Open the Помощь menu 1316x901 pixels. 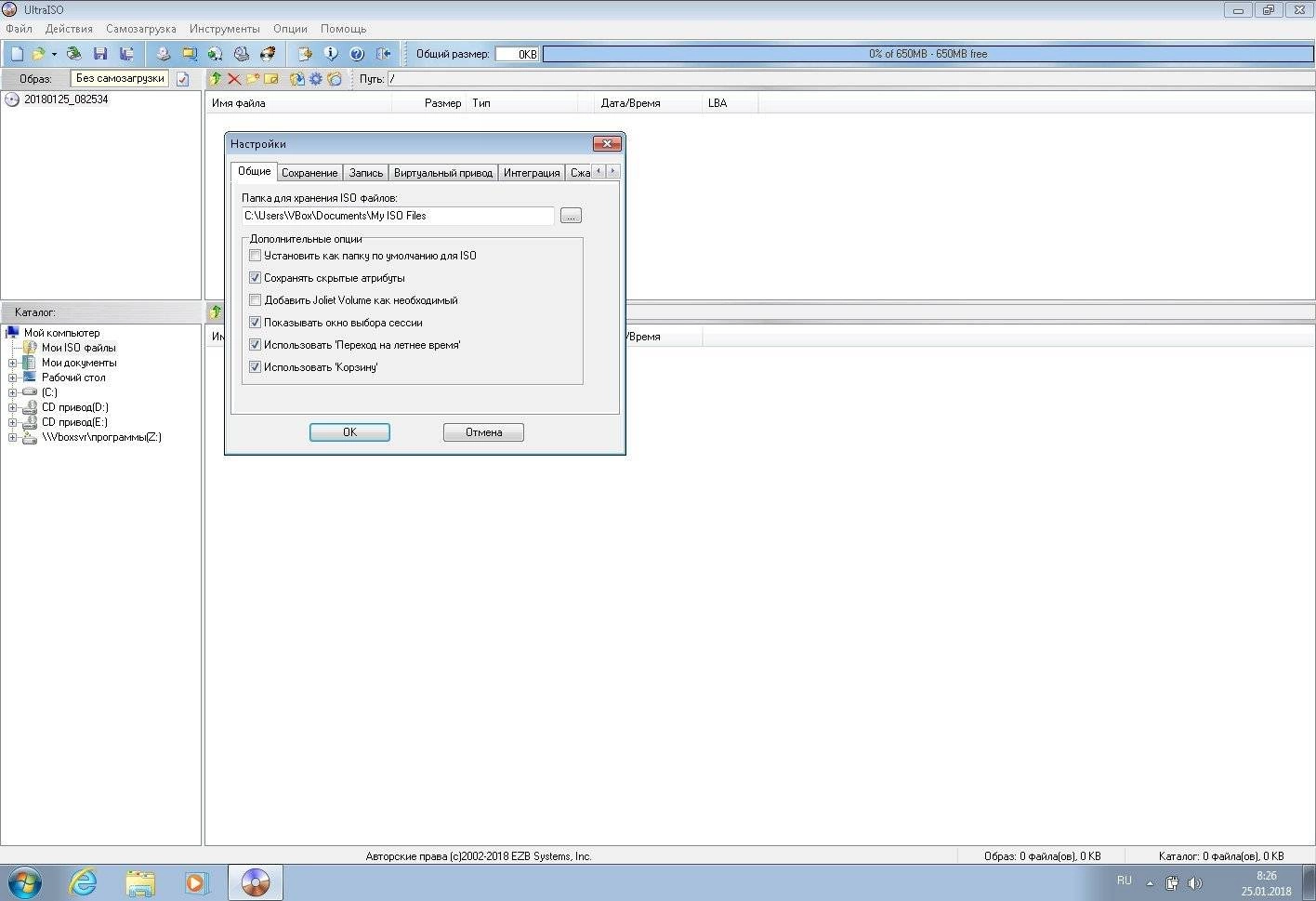coord(344,29)
